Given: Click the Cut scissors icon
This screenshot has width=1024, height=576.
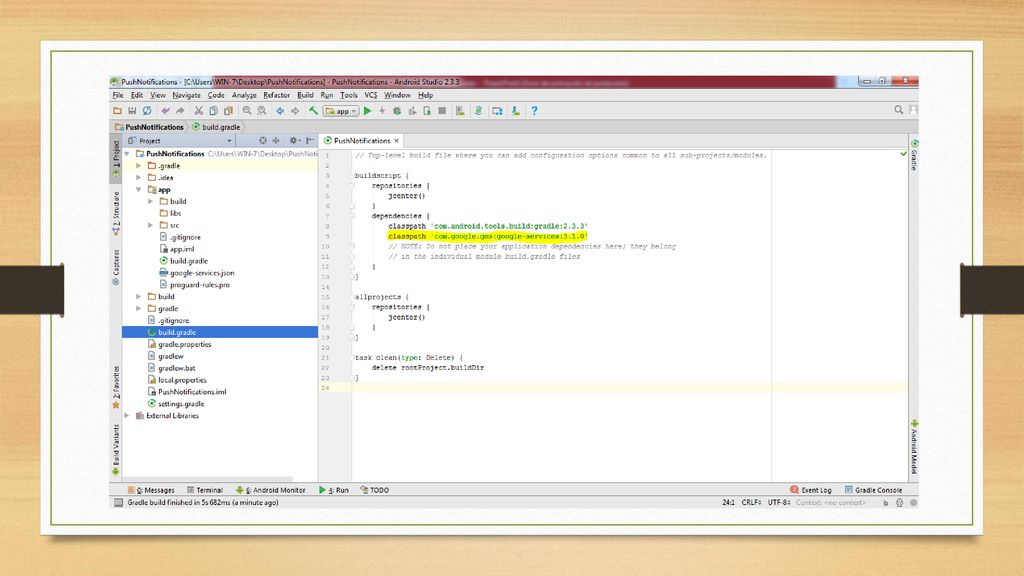Looking at the screenshot, I should click(x=199, y=111).
